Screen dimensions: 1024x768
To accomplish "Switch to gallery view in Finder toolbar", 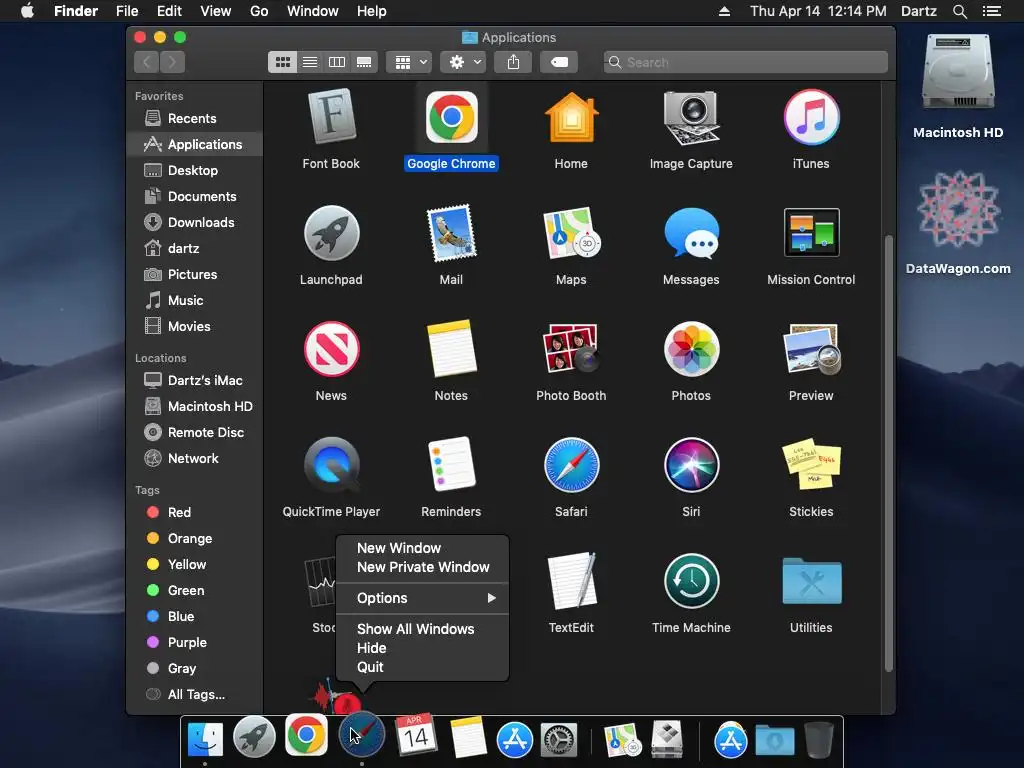I will (364, 62).
